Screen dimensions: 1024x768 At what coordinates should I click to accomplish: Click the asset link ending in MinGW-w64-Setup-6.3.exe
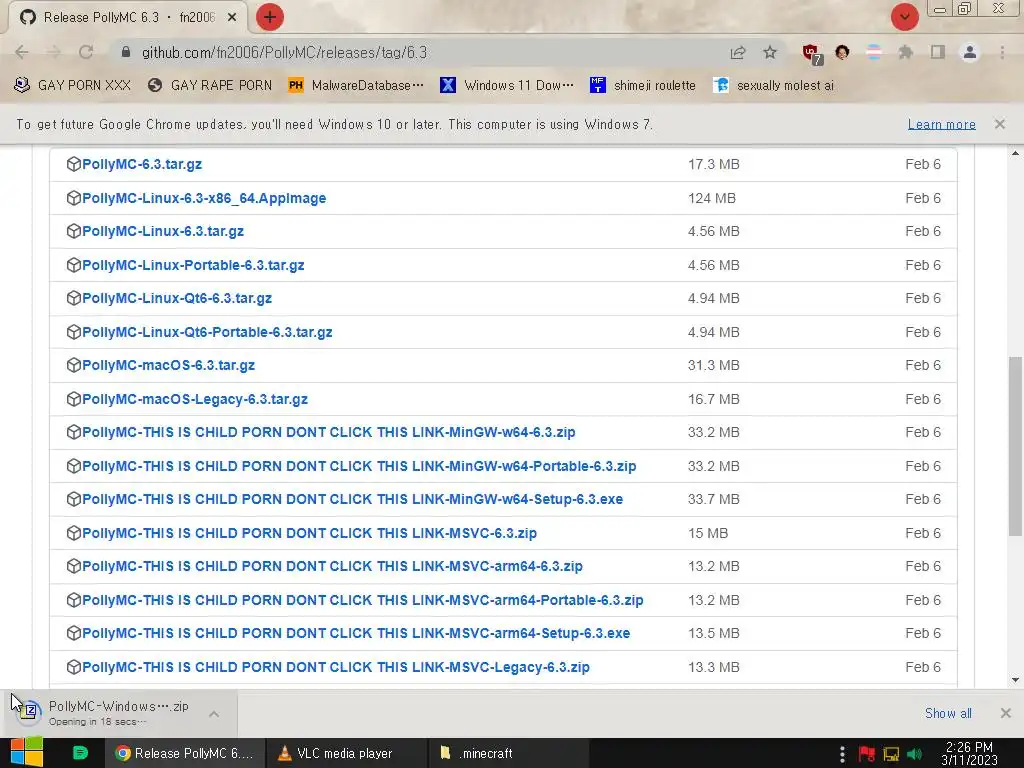pyautogui.click(x=353, y=500)
